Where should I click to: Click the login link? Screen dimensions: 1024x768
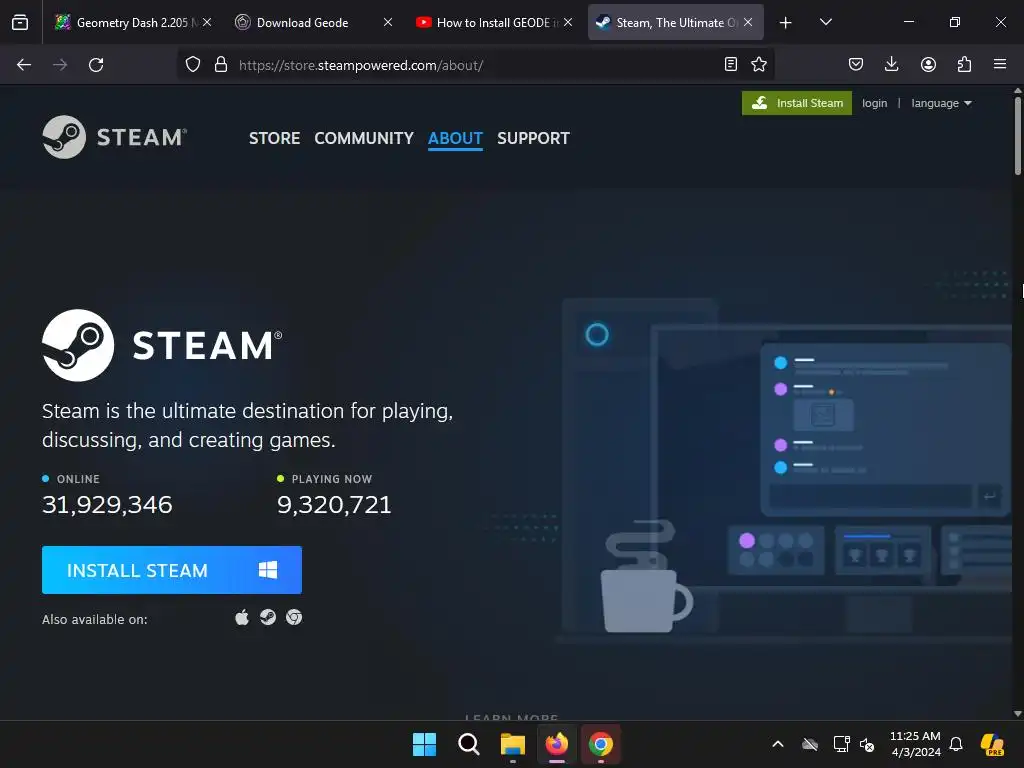[x=874, y=103]
